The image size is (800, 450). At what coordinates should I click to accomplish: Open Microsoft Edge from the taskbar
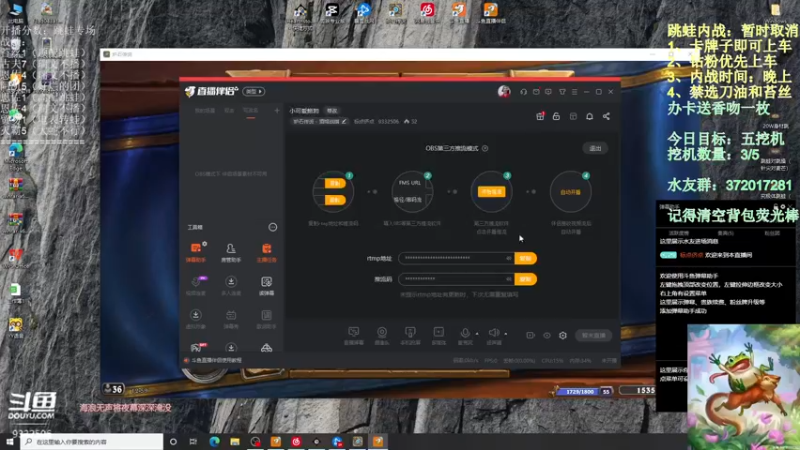tap(214, 442)
